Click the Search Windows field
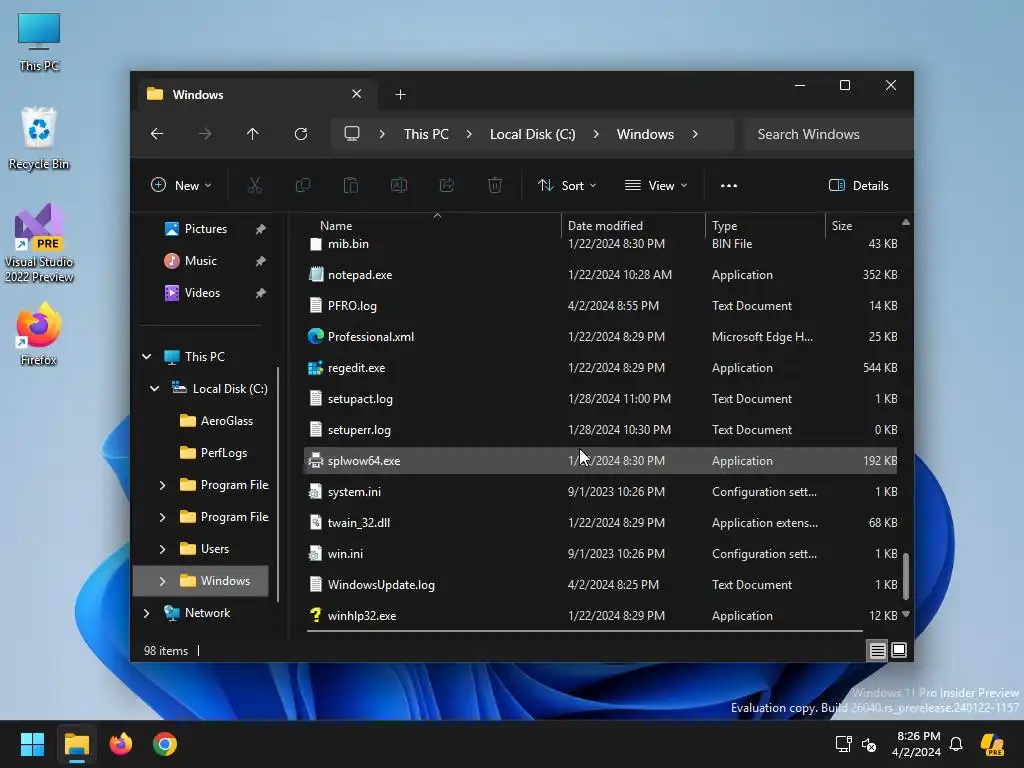The image size is (1024, 768). 828,134
